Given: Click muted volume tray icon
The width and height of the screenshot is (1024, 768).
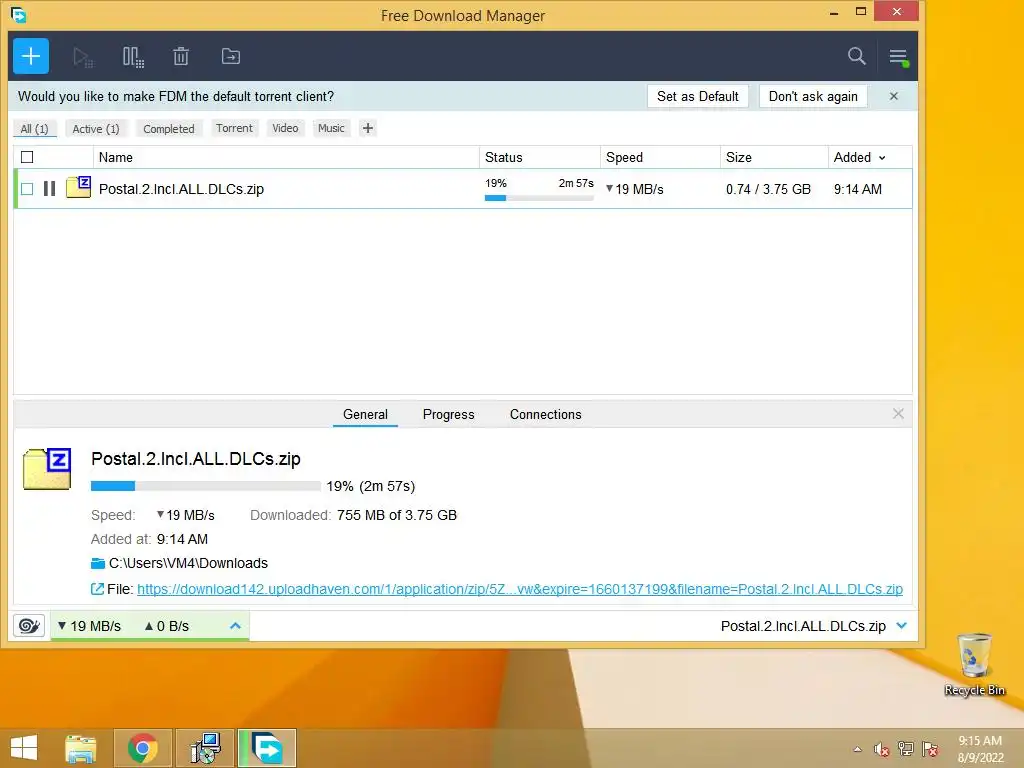Looking at the screenshot, I should click(x=882, y=749).
